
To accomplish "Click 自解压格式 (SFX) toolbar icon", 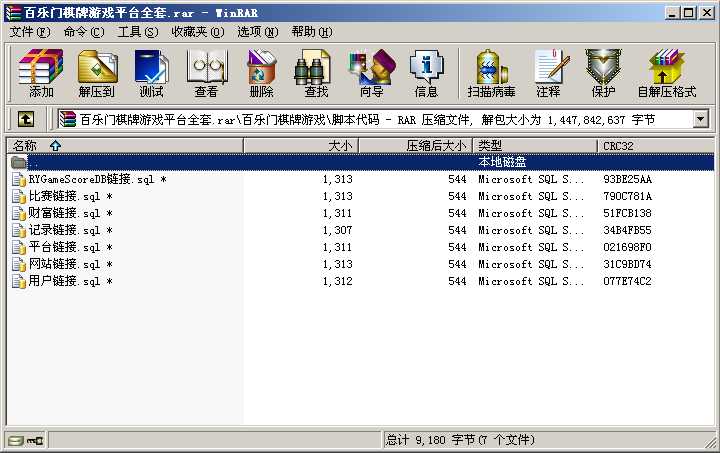I will click(667, 73).
